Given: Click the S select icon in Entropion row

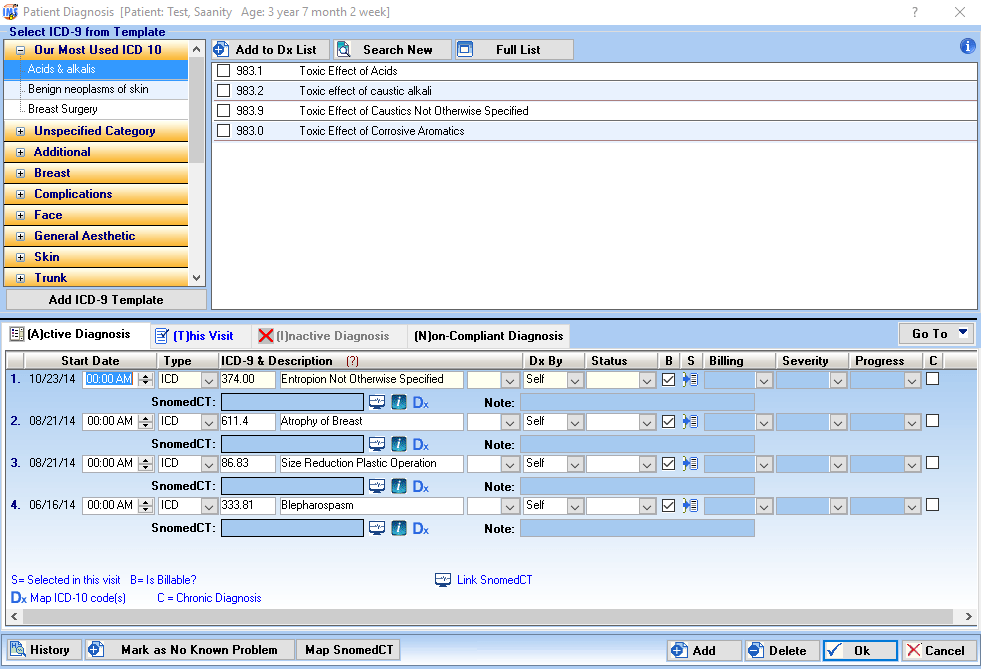Looking at the screenshot, I should click(690, 379).
